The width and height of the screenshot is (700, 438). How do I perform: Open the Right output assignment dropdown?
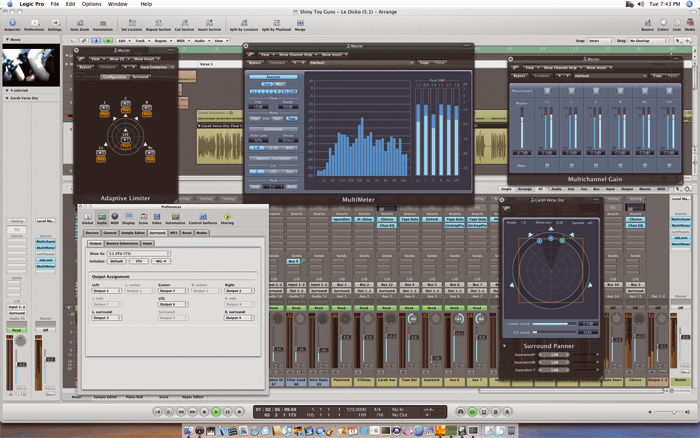[239, 291]
